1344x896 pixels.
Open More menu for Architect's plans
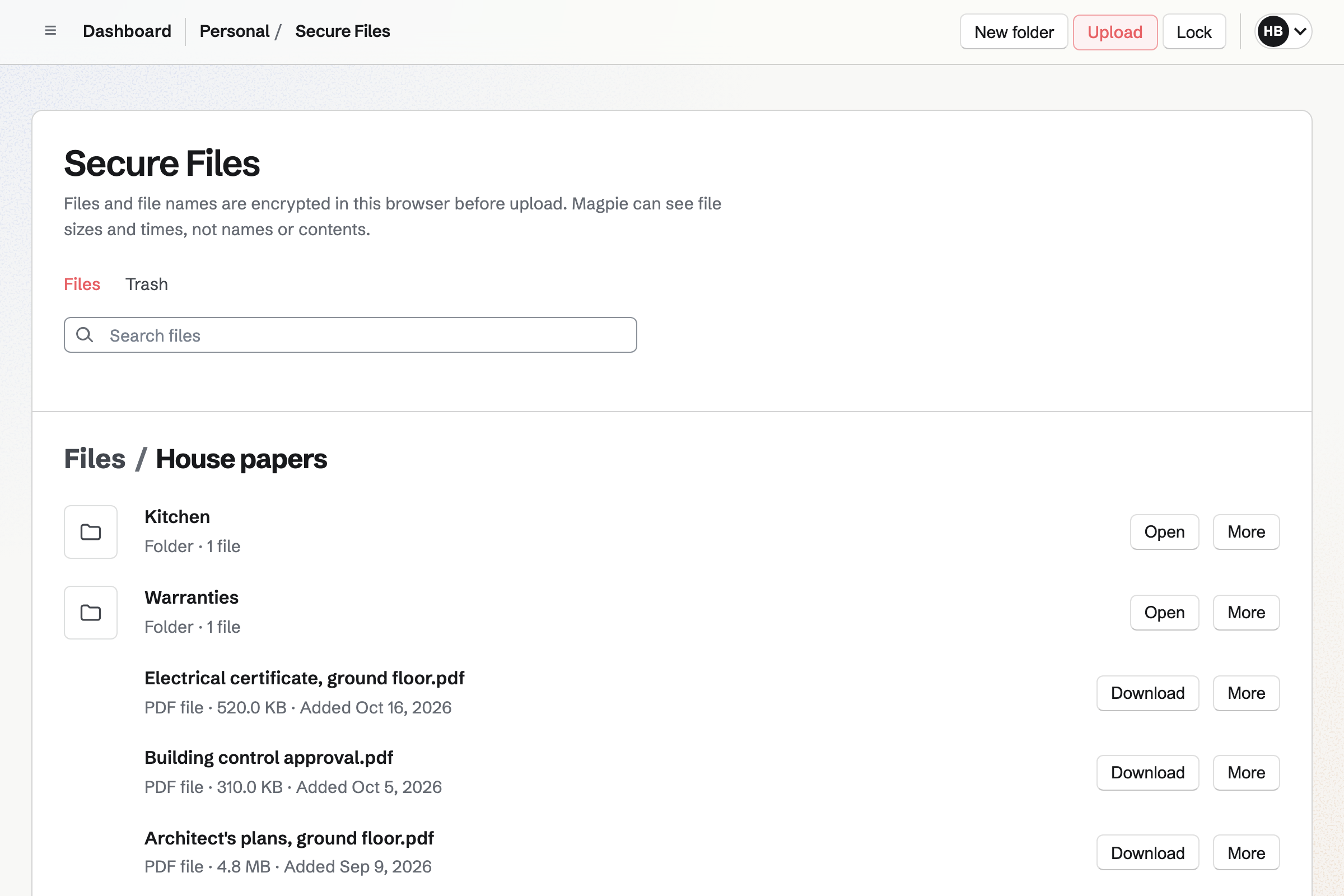(x=1245, y=853)
